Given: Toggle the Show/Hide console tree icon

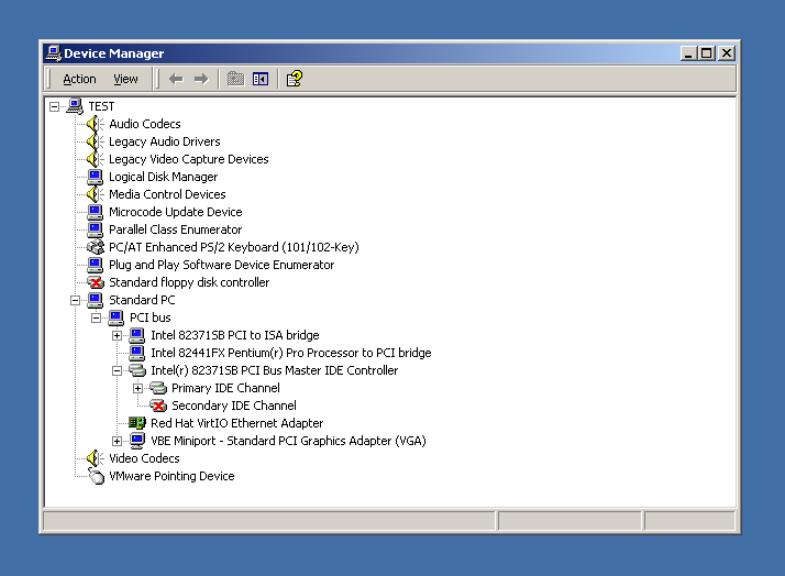Looking at the screenshot, I should [x=260, y=79].
